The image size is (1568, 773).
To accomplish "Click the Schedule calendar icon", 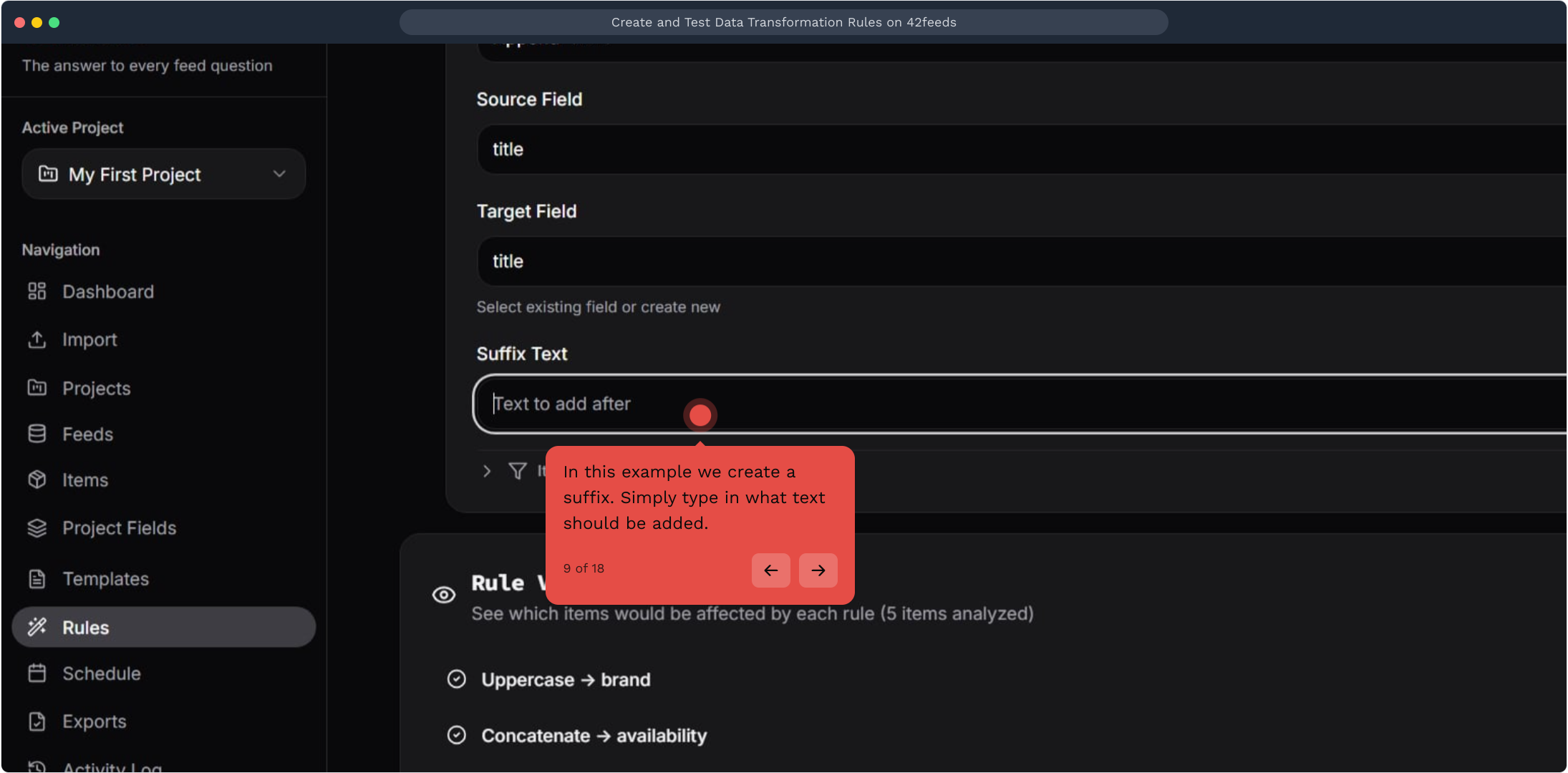I will tap(37, 674).
